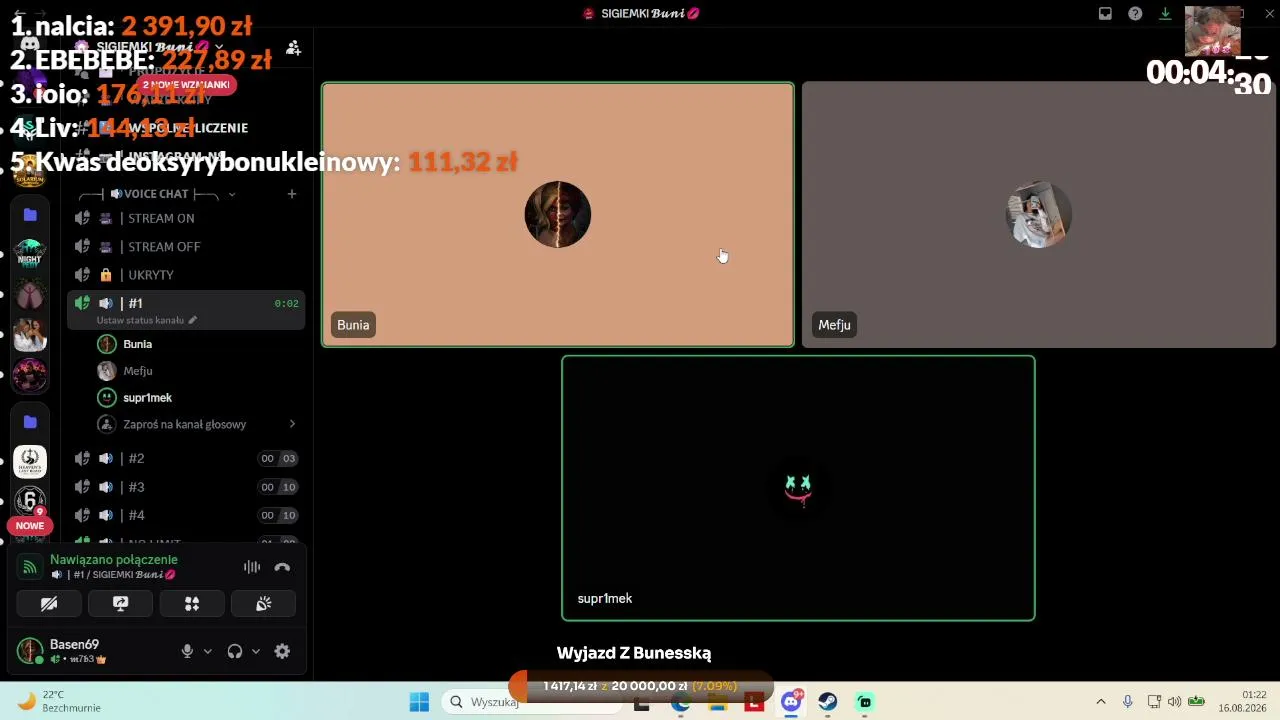Click Bunia's avatar in the call grid
The height and width of the screenshot is (720, 1280).
558,214
